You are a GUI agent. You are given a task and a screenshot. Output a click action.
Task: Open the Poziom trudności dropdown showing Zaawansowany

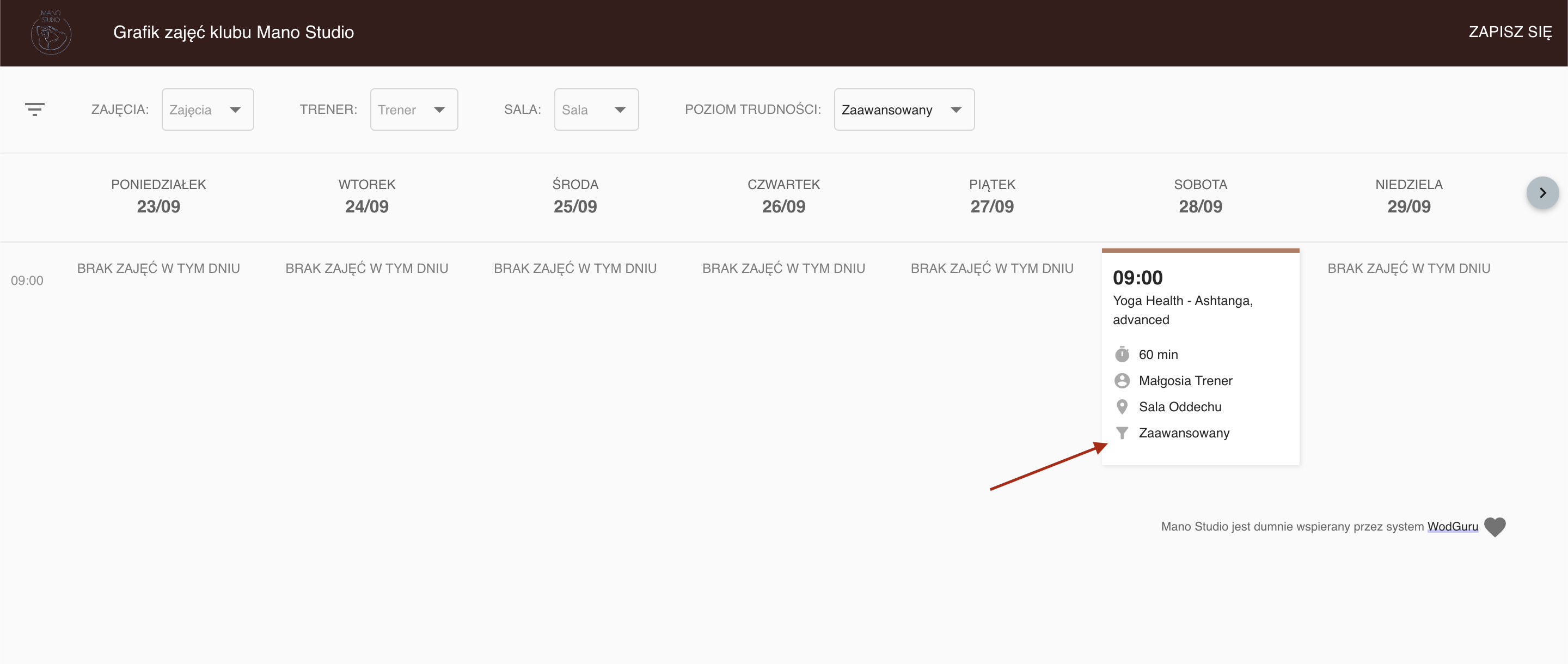coord(904,109)
